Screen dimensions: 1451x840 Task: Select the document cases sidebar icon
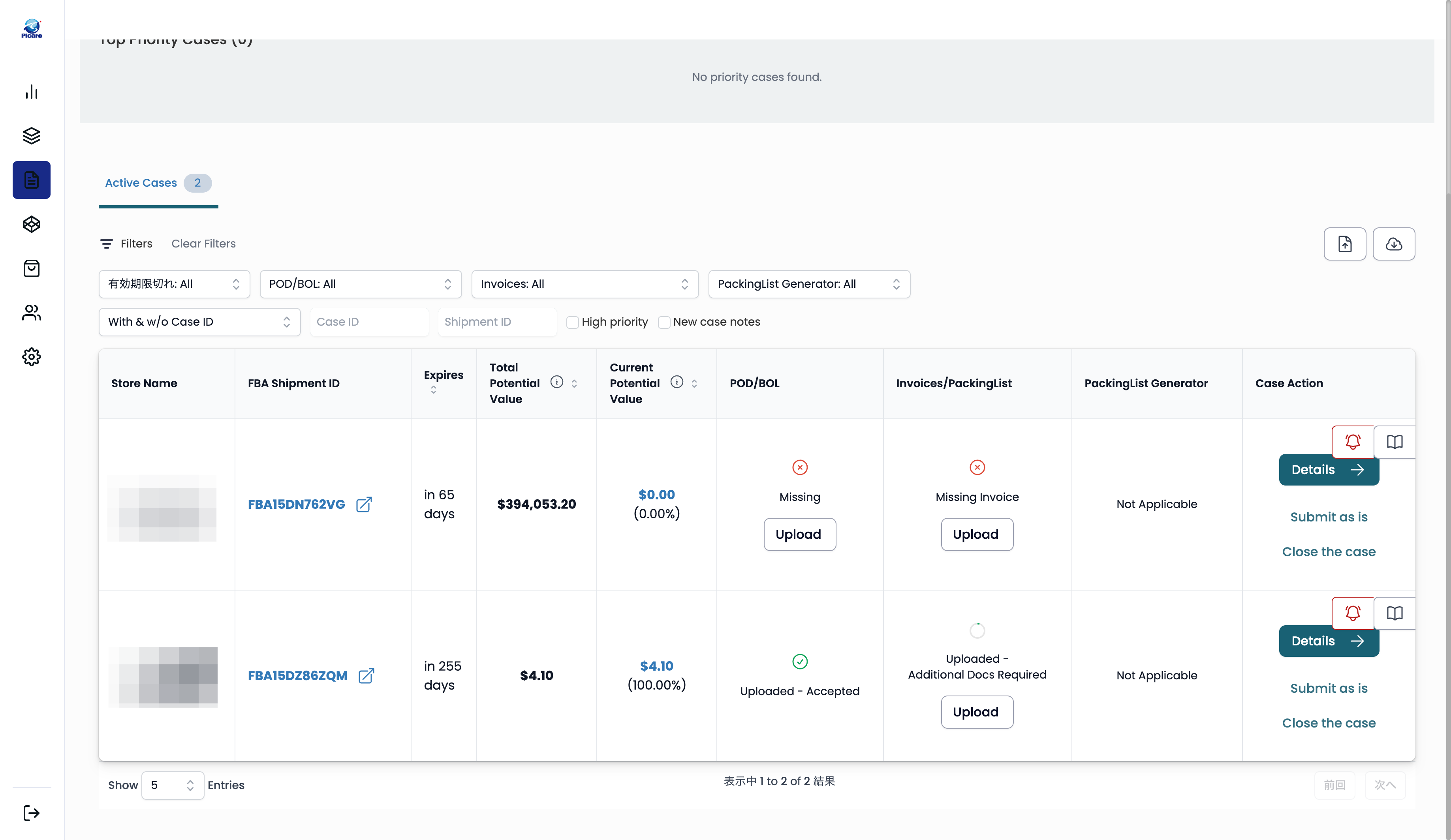(32, 180)
